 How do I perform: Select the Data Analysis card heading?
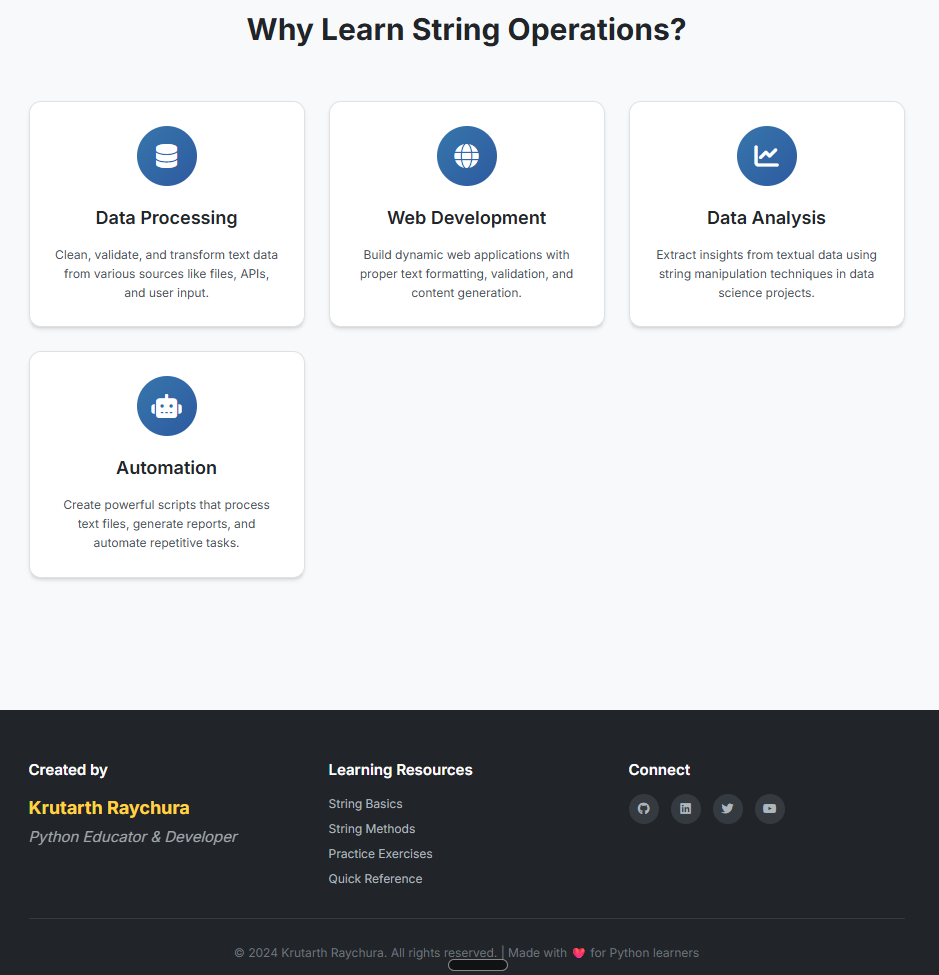[x=766, y=218]
